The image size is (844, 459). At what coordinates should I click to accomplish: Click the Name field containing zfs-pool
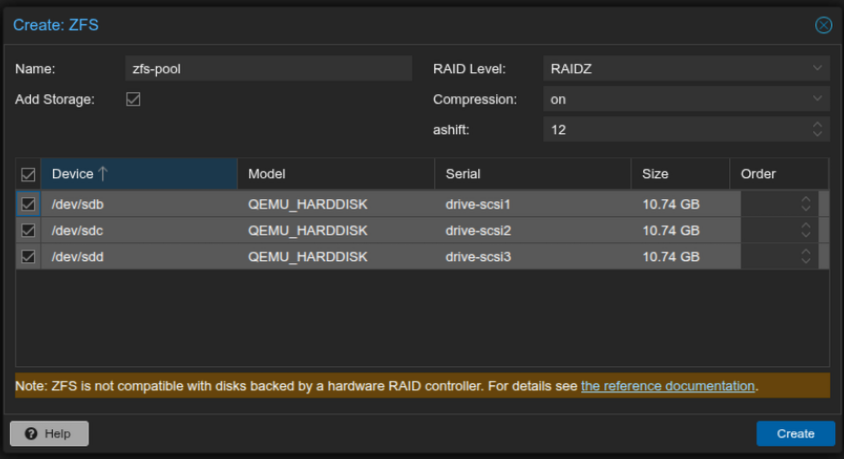point(269,69)
